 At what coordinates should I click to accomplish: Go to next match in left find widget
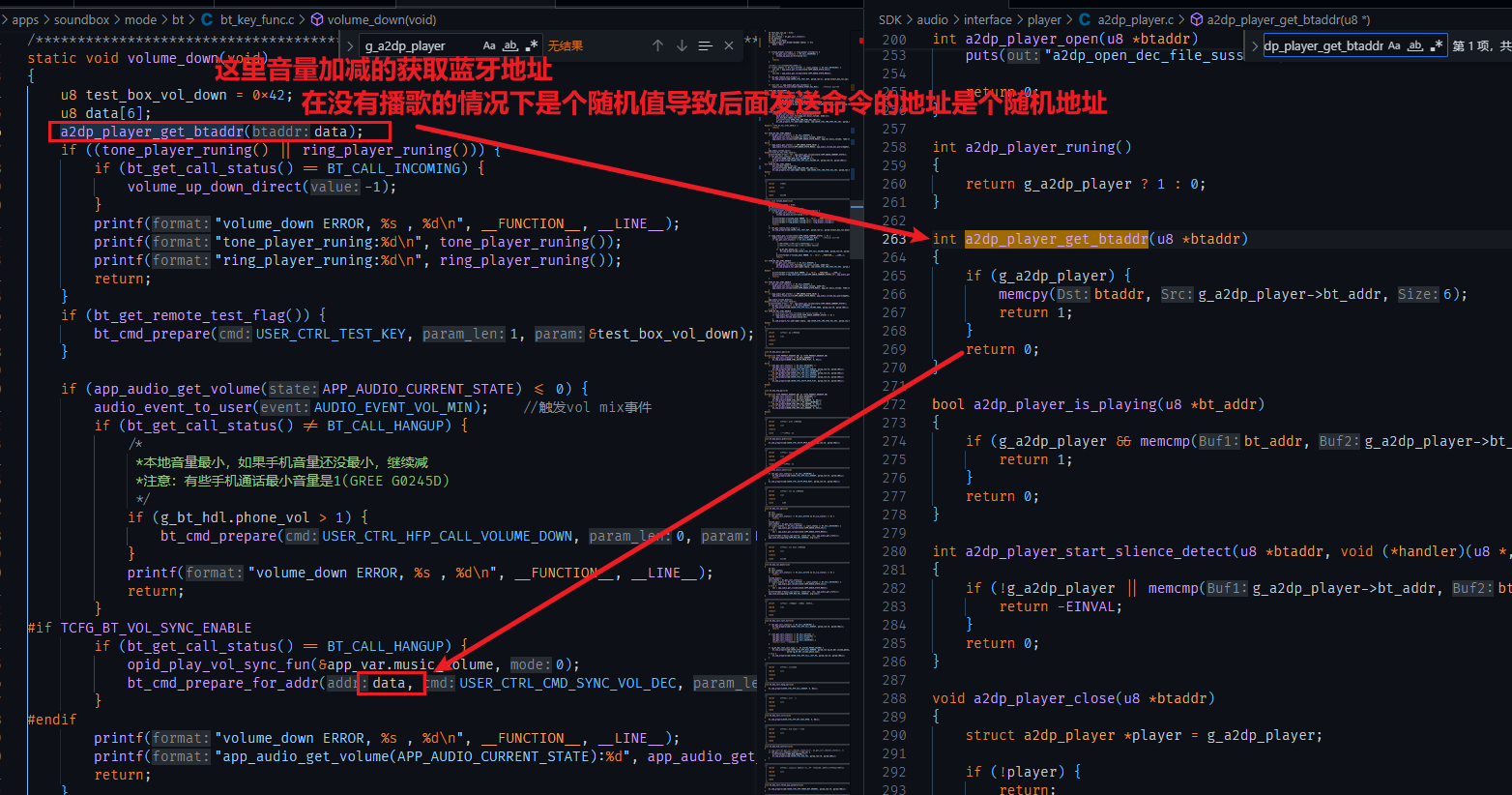pos(682,45)
